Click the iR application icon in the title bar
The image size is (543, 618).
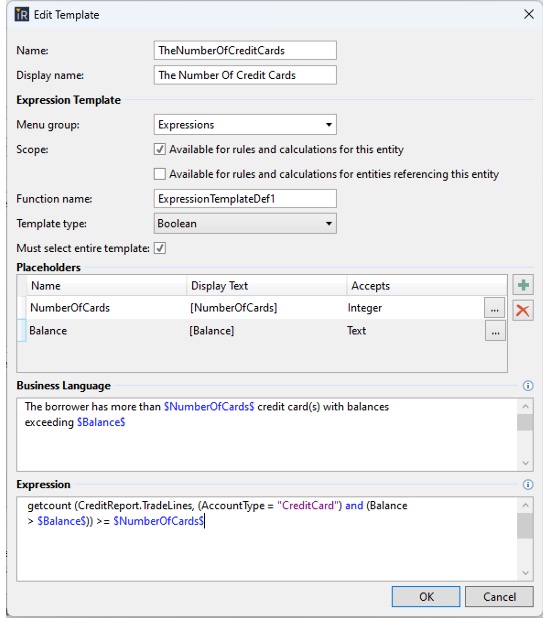pyautogui.click(x=22, y=15)
